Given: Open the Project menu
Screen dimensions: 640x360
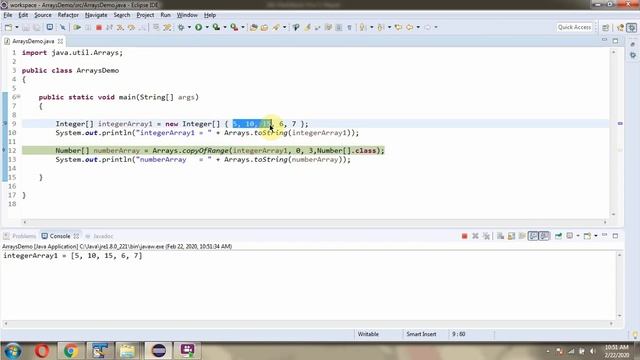Looking at the screenshot, I should tap(145, 15).
